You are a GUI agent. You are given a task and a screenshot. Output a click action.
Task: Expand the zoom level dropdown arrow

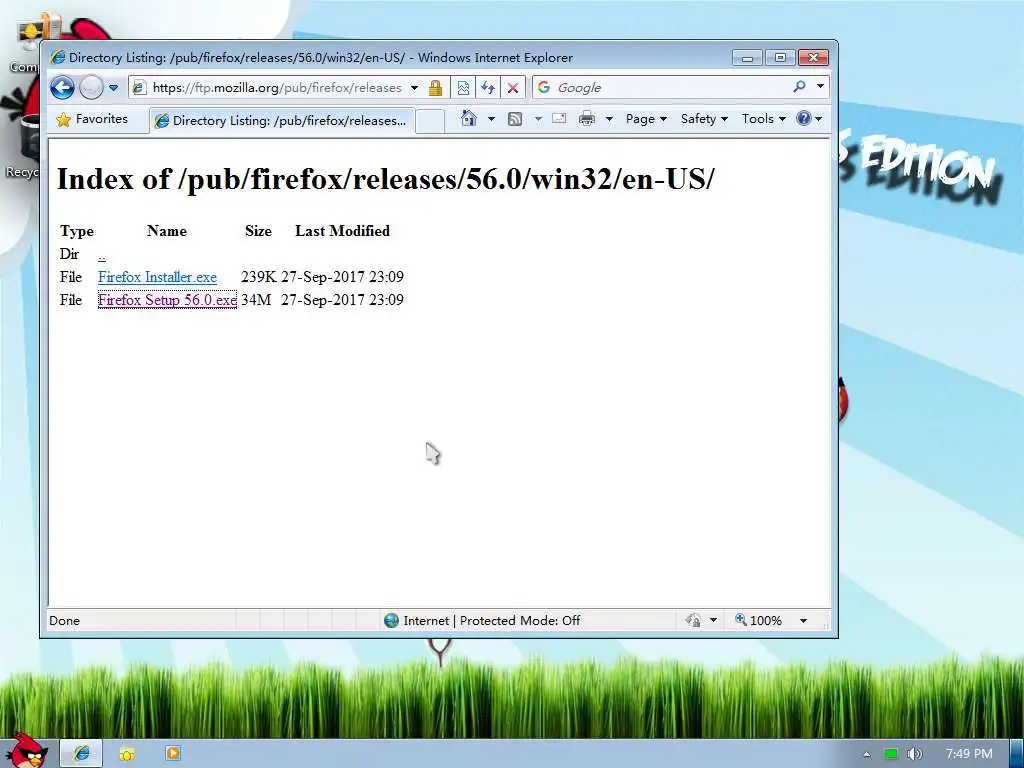coord(803,620)
